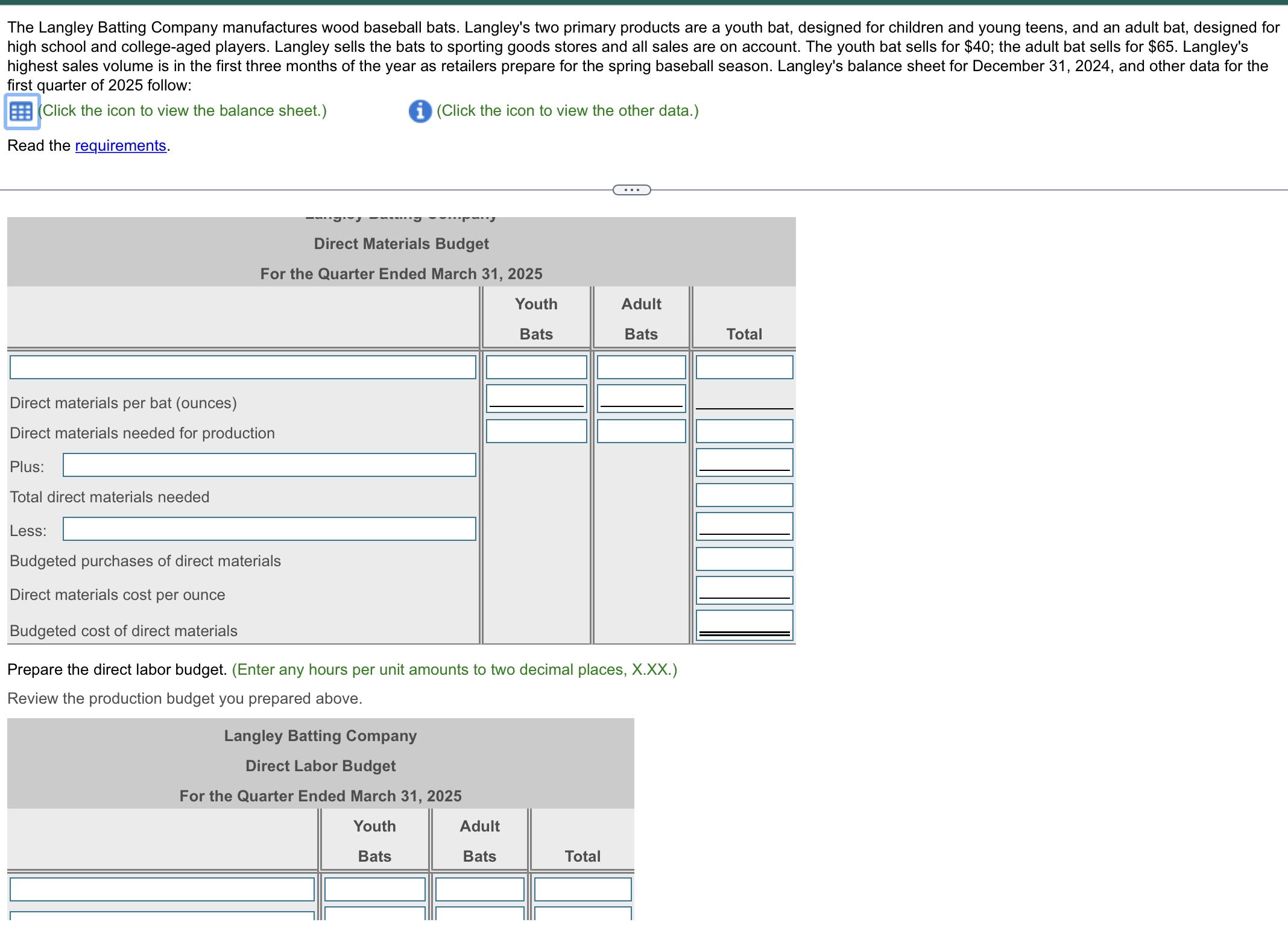Click Adult Bats direct materials per bat field
The width and height of the screenshot is (1288, 928).
640,398
